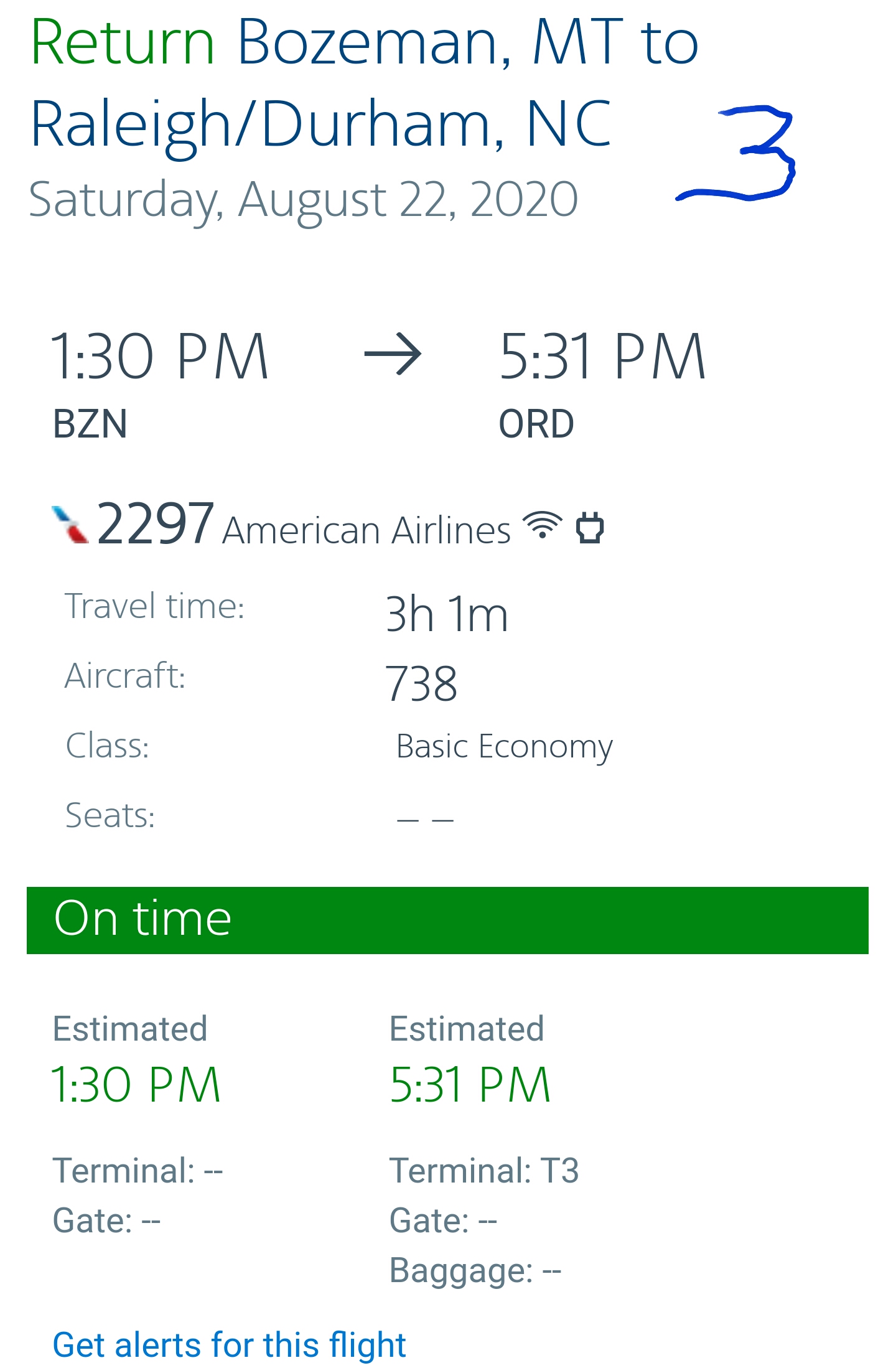896x1368 pixels.
Task: Tap the Seats dashes value
Action: click(425, 819)
